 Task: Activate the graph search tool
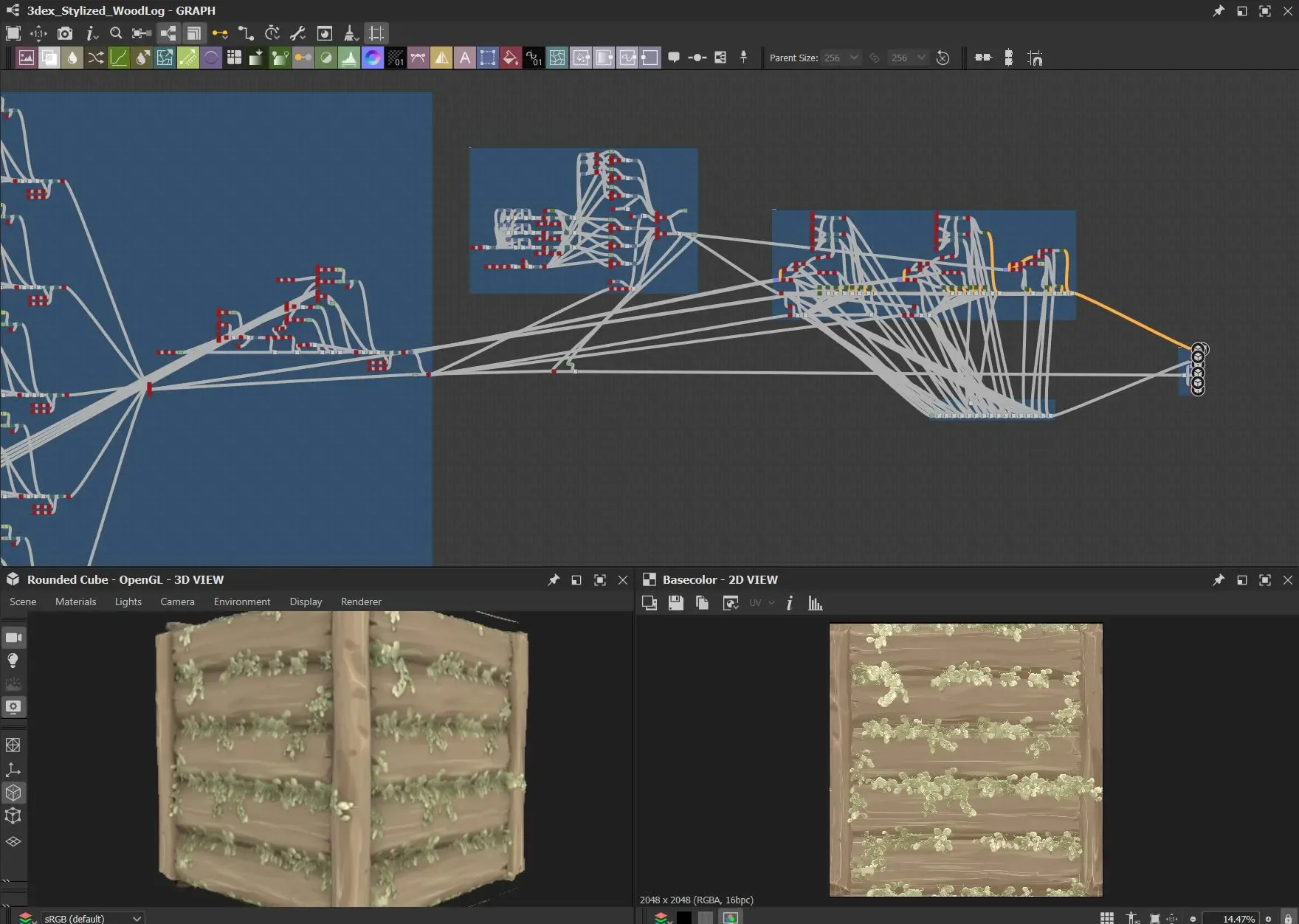pos(116,33)
